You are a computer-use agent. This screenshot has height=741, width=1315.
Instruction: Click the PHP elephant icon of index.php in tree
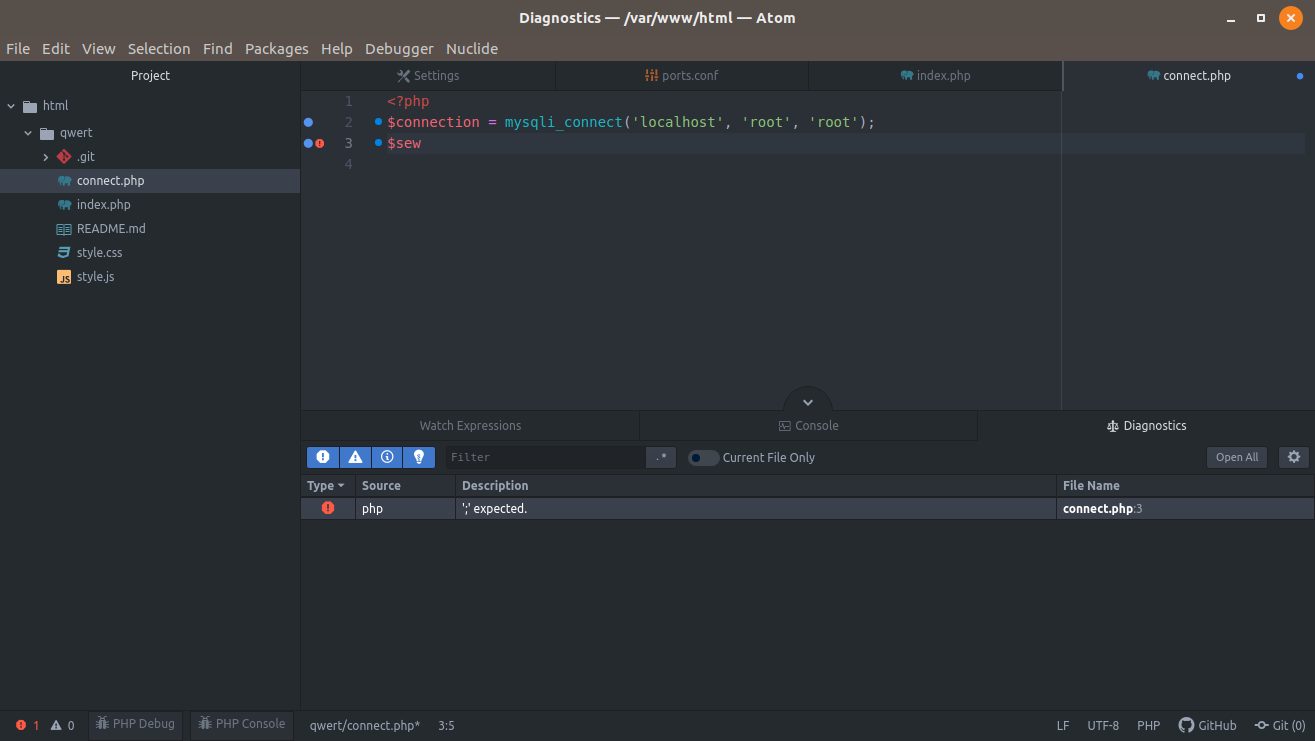(x=64, y=205)
